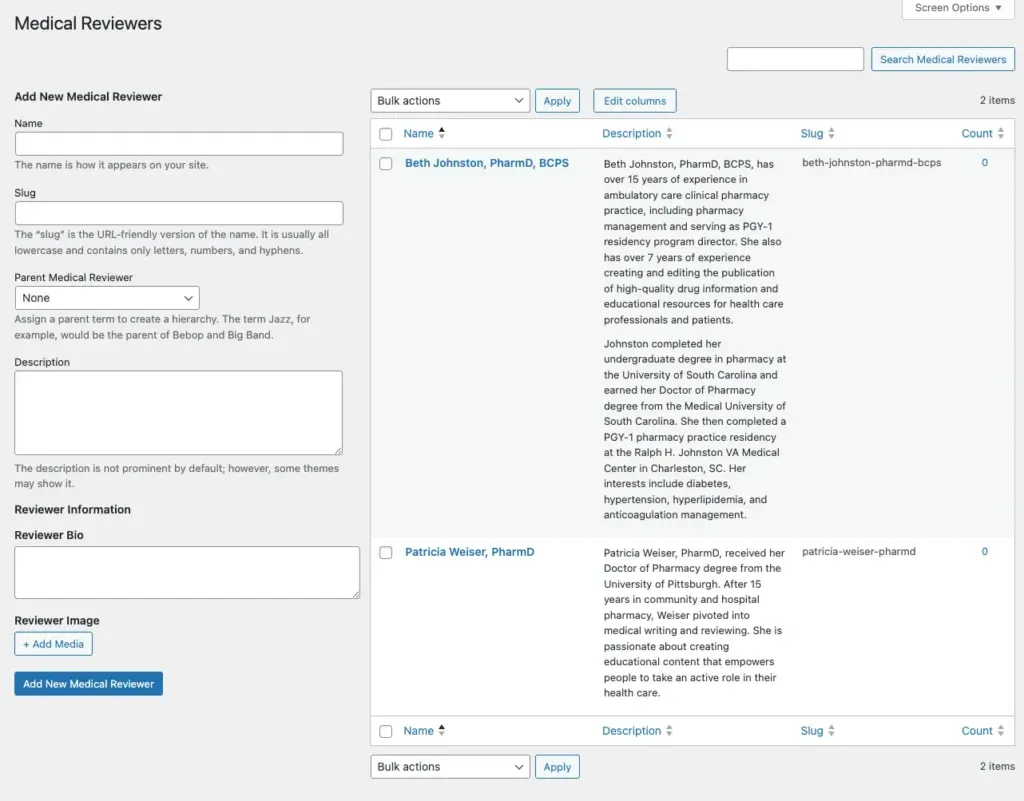Click Add New Medical Reviewer button
1024x801 pixels.
tap(88, 684)
